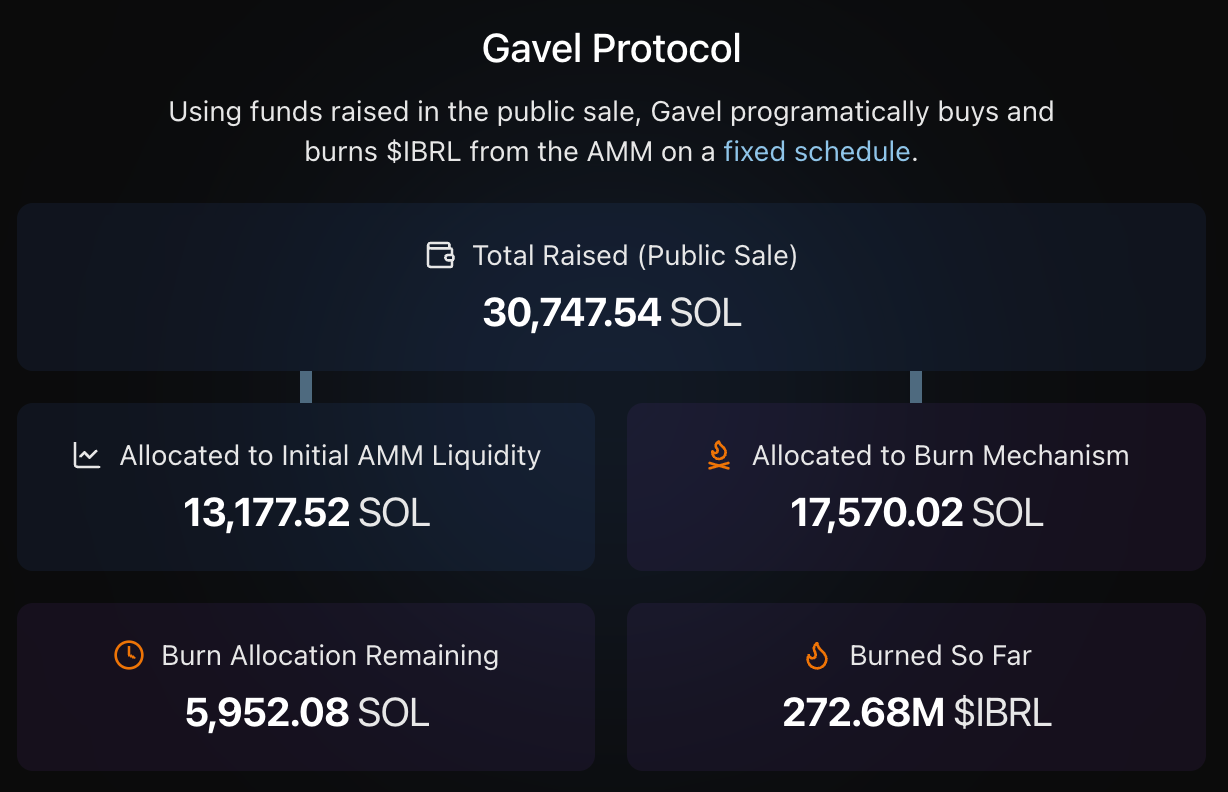Select the 5,952.08 SOL remaining value
Screen dimensions: 1228x792
pos(306,713)
